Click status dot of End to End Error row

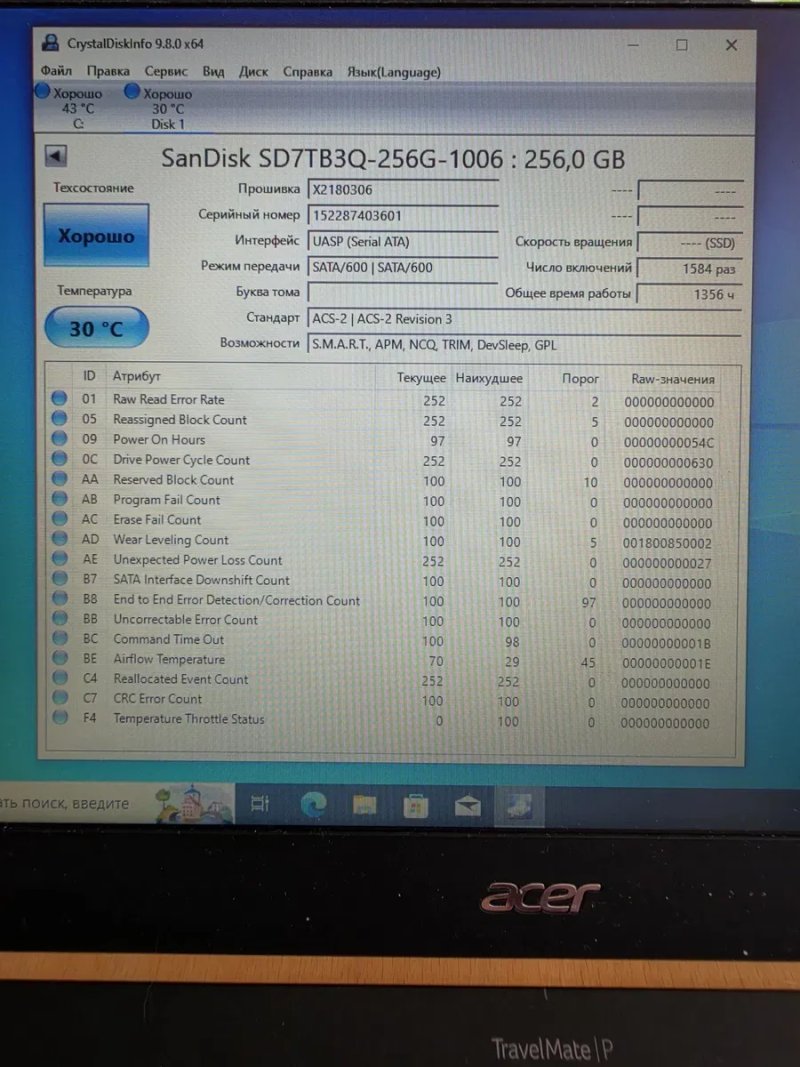tap(59, 598)
